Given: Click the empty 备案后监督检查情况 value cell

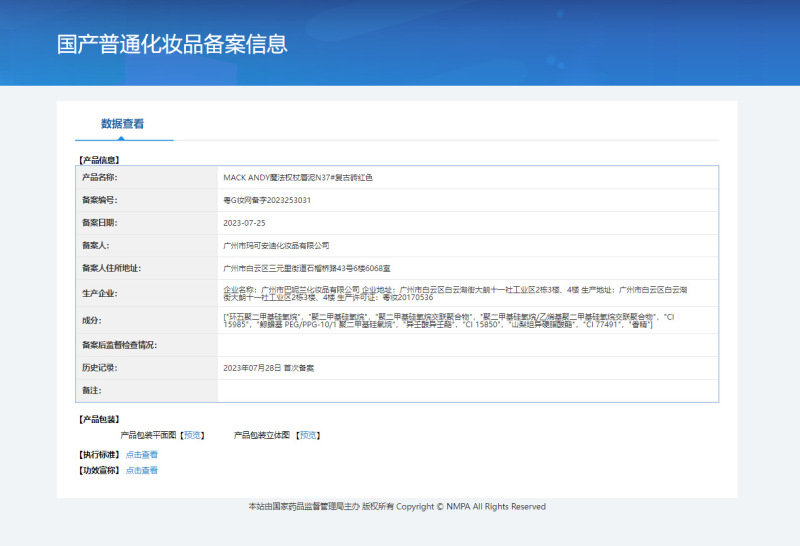Looking at the screenshot, I should tap(468, 345).
